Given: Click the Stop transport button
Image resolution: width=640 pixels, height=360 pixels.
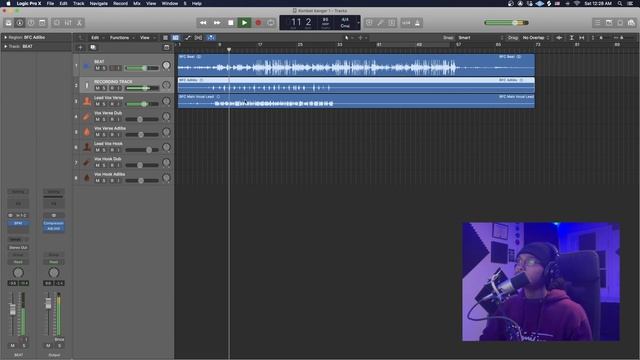Looking at the screenshot, I should pos(231,23).
